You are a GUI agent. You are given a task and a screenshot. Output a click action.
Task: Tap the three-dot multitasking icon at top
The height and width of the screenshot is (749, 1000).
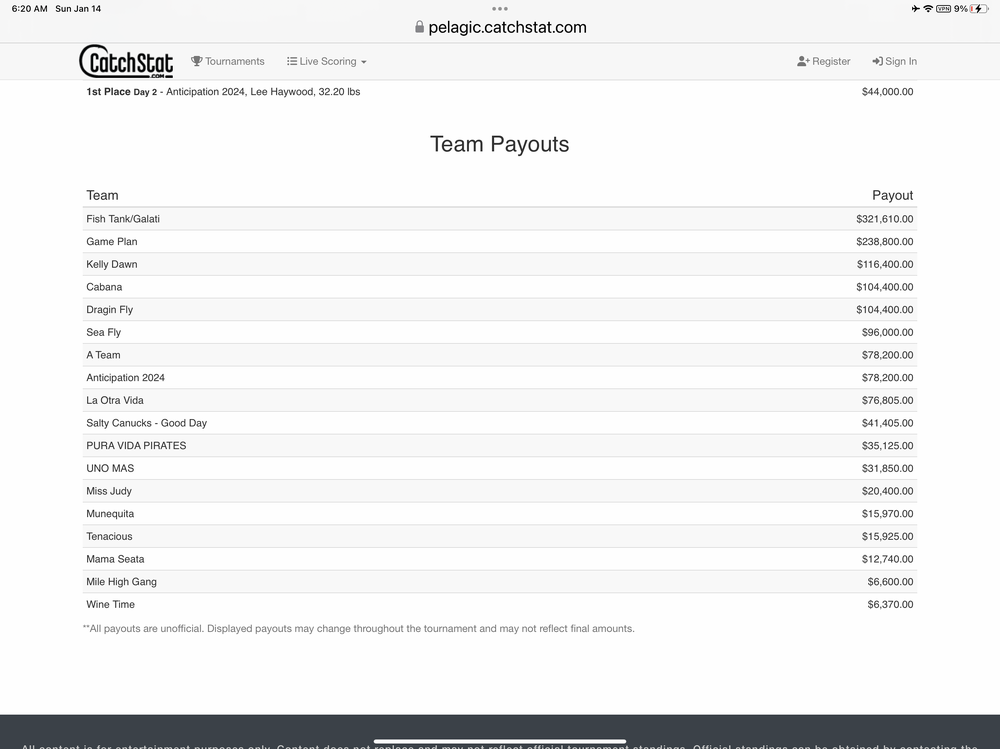click(x=500, y=8)
